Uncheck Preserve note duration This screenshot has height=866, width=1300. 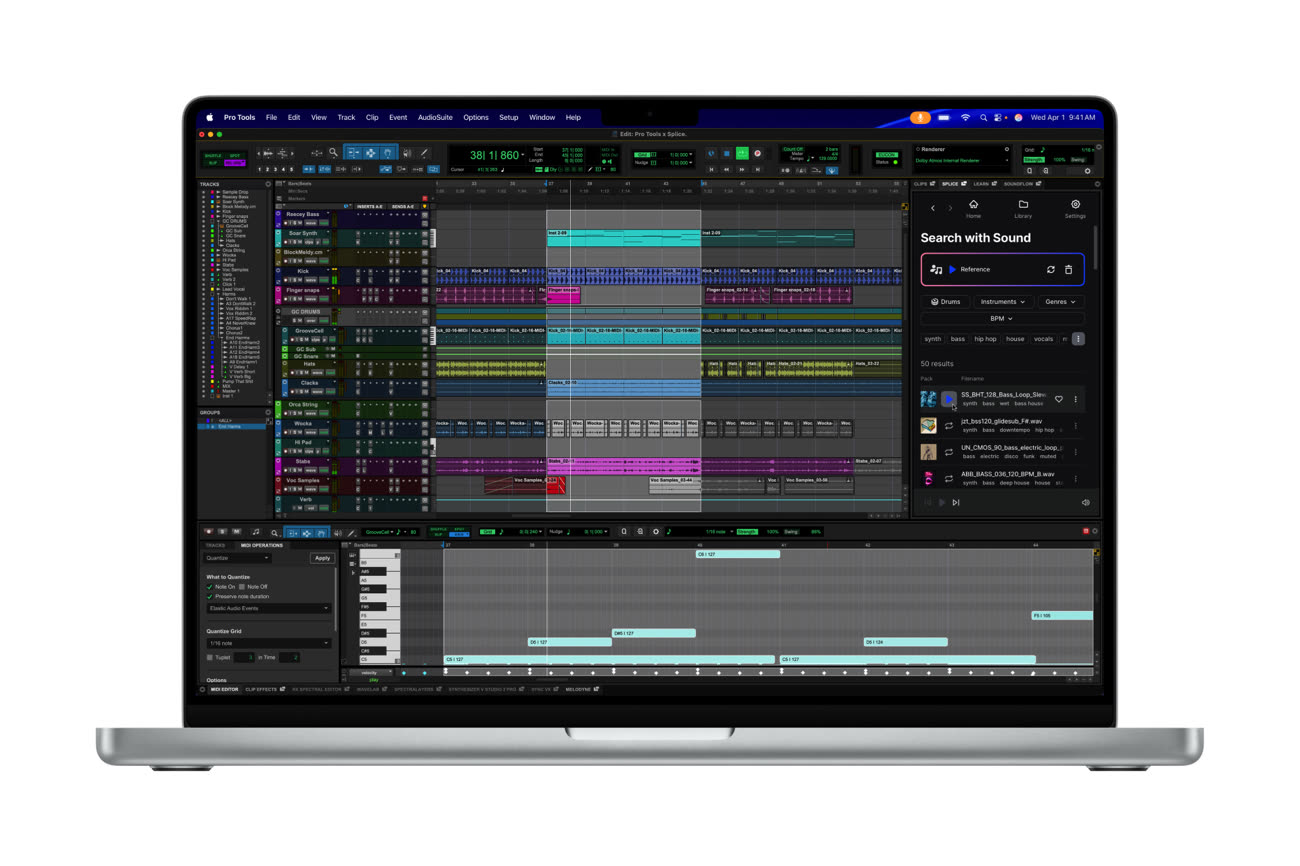[210, 596]
